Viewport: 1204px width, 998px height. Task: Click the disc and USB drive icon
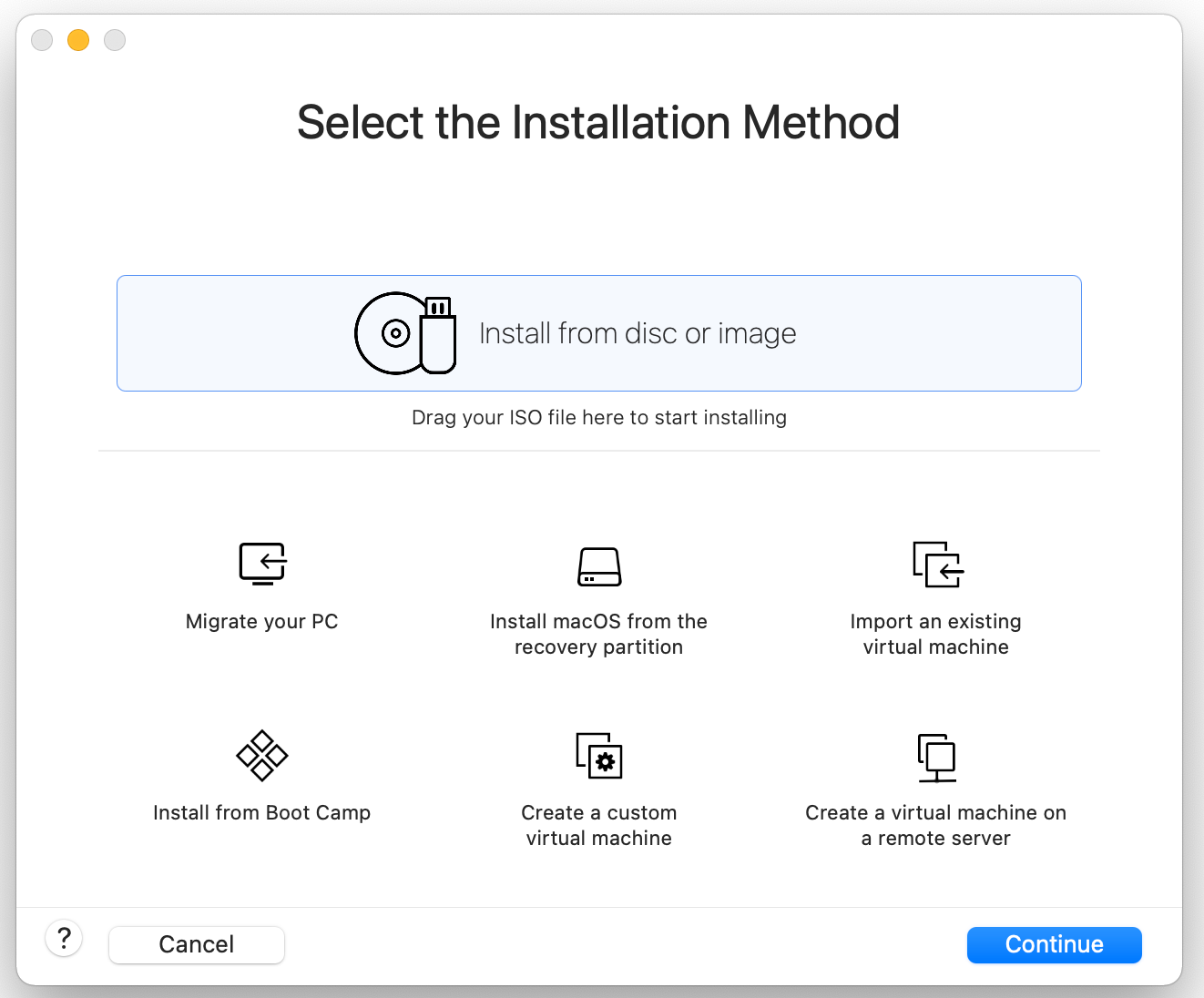(x=405, y=333)
